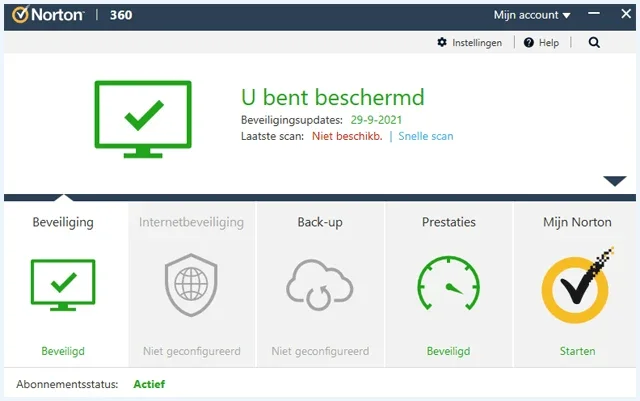The width and height of the screenshot is (640, 401).
Task: Click the Beveiliging green monitor icon
Action: 63,284
